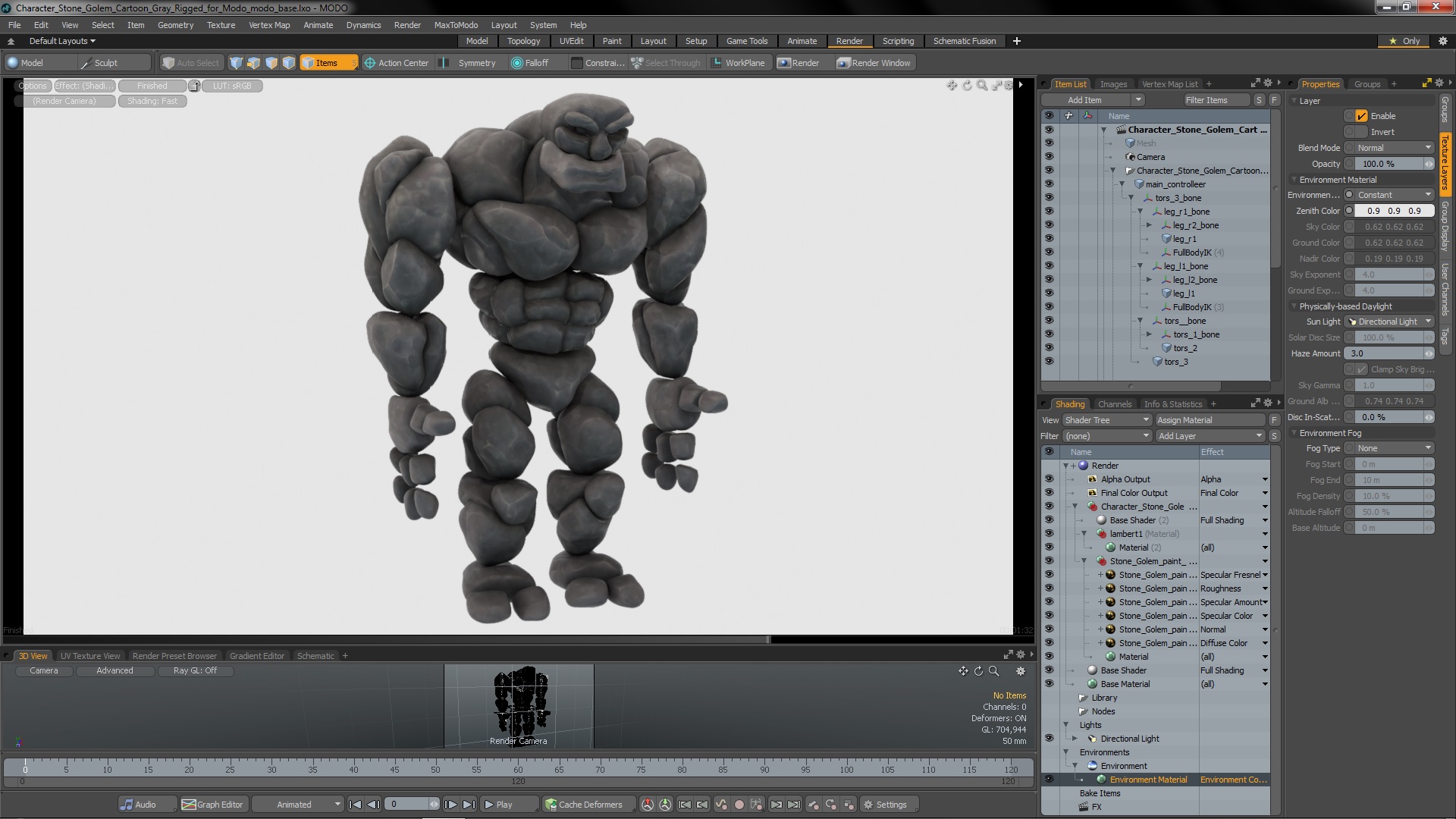The width and height of the screenshot is (1456, 819).
Task: Open the Action Center tool
Action: coord(397,63)
